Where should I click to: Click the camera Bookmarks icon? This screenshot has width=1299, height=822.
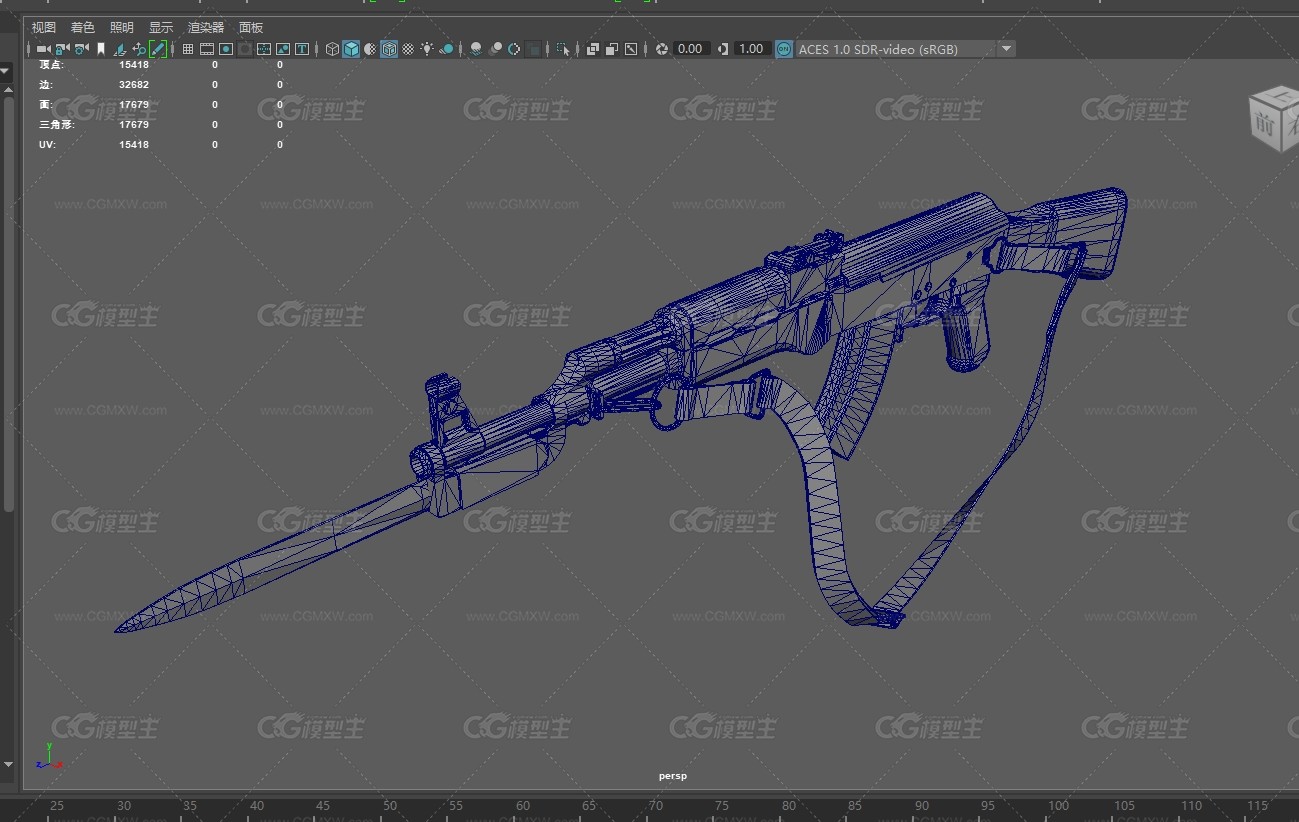[x=100, y=48]
